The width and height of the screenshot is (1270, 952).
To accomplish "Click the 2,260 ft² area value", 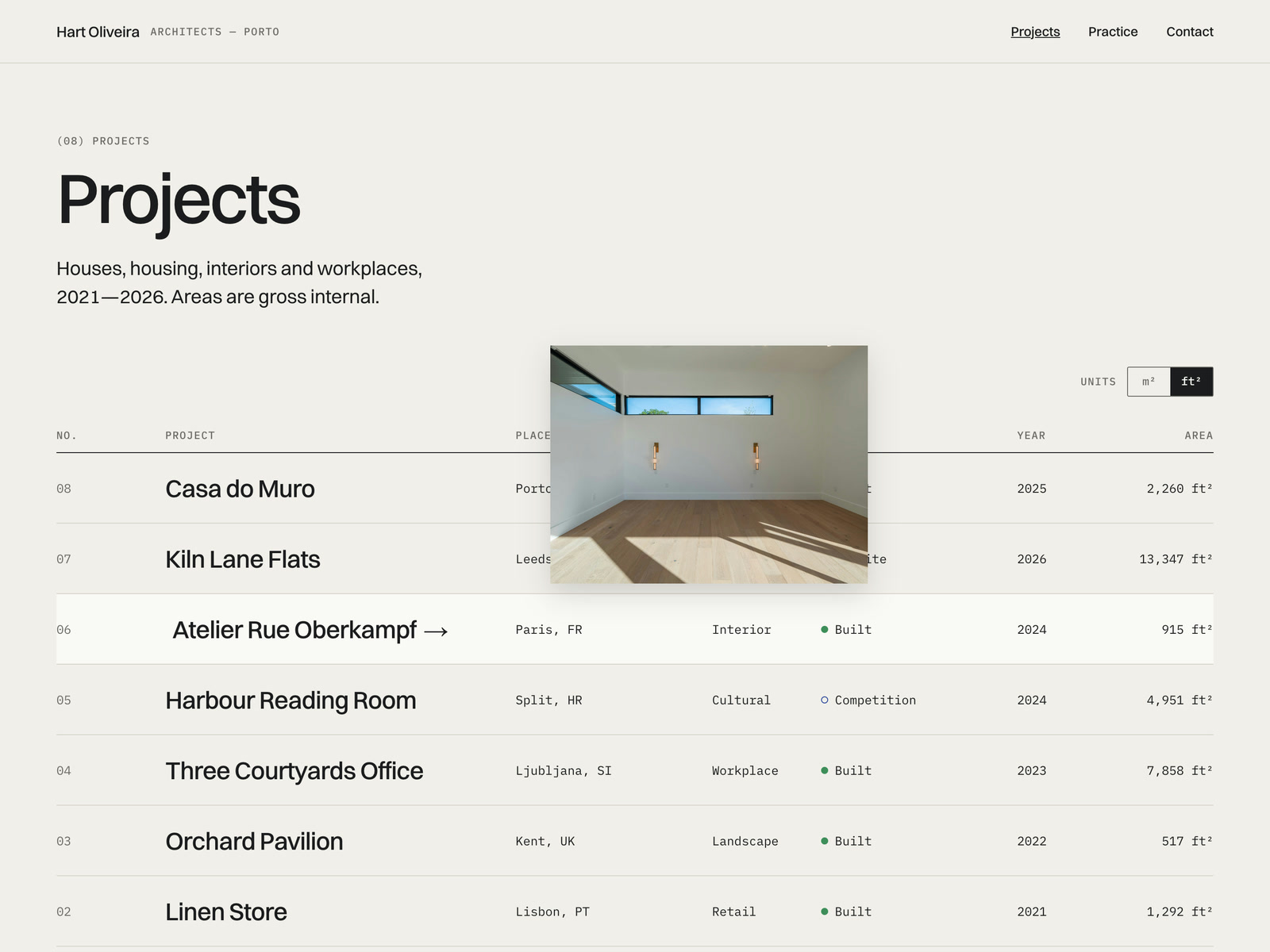I will coord(1180,489).
